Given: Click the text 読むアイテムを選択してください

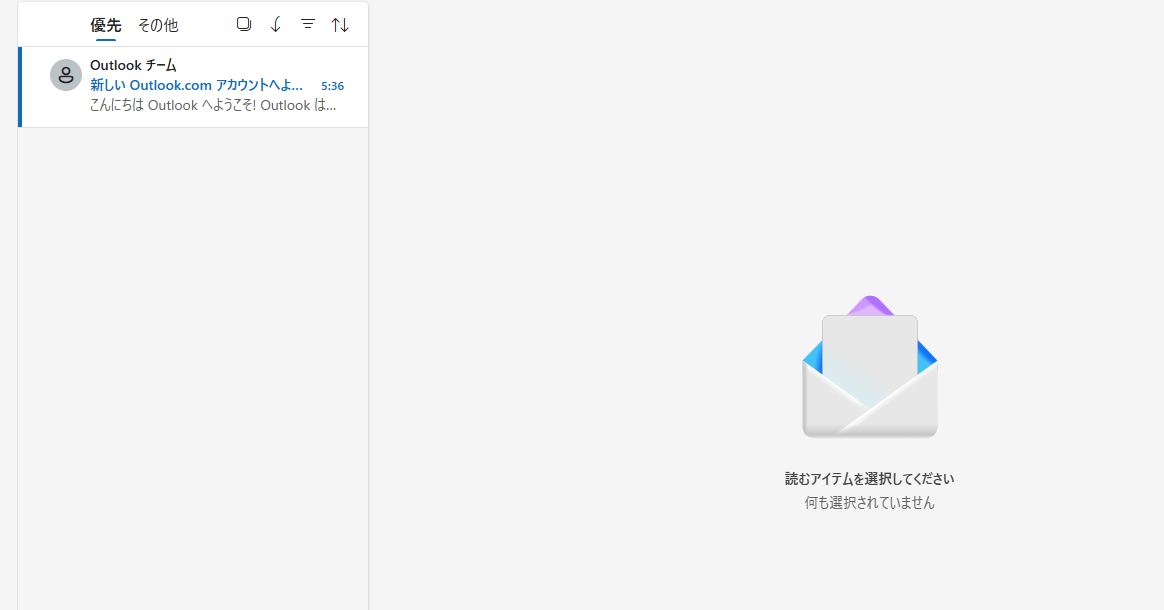Looking at the screenshot, I should coord(869,479).
